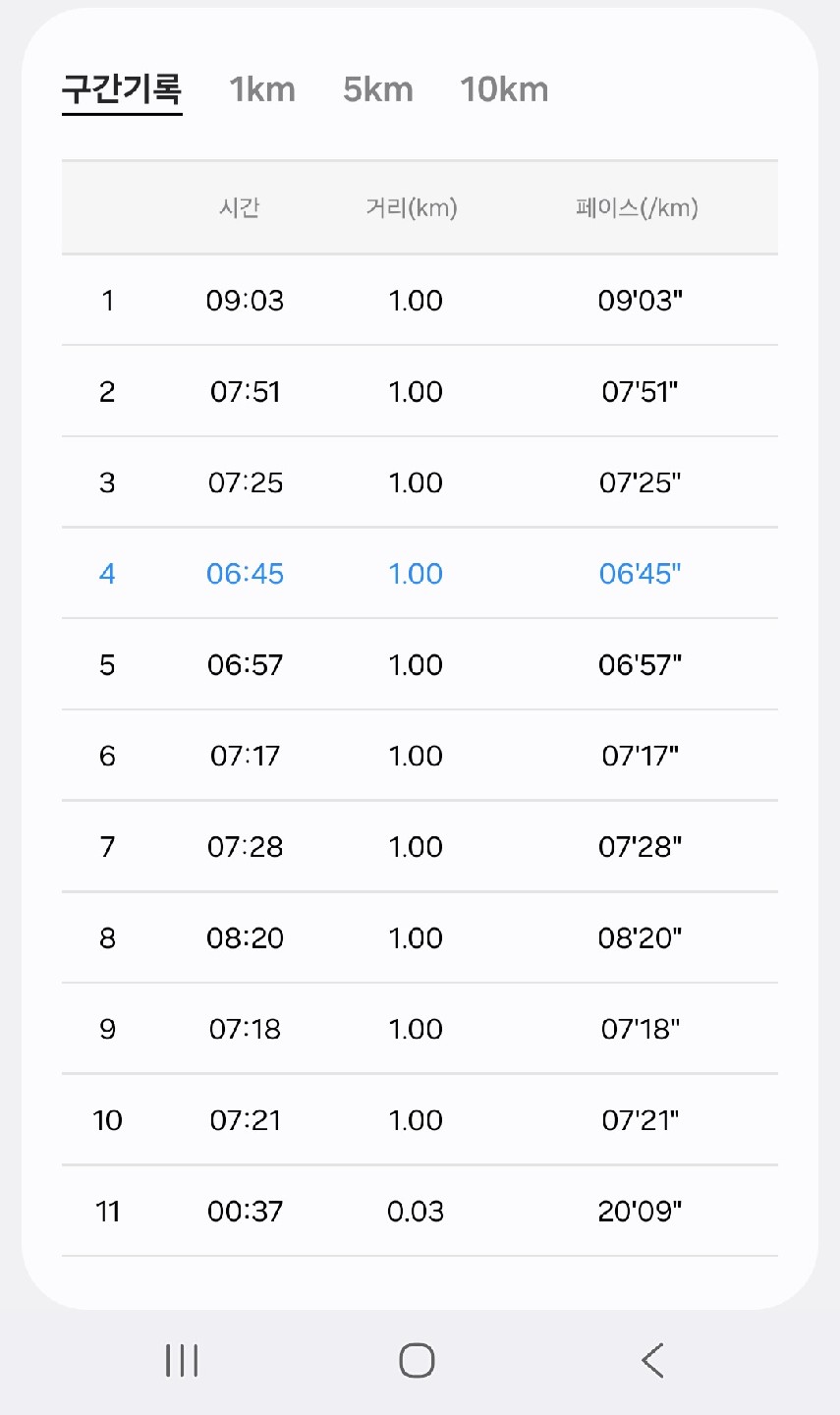
Task: Select highlighted lap 4 time 06:45
Action: [x=246, y=574]
